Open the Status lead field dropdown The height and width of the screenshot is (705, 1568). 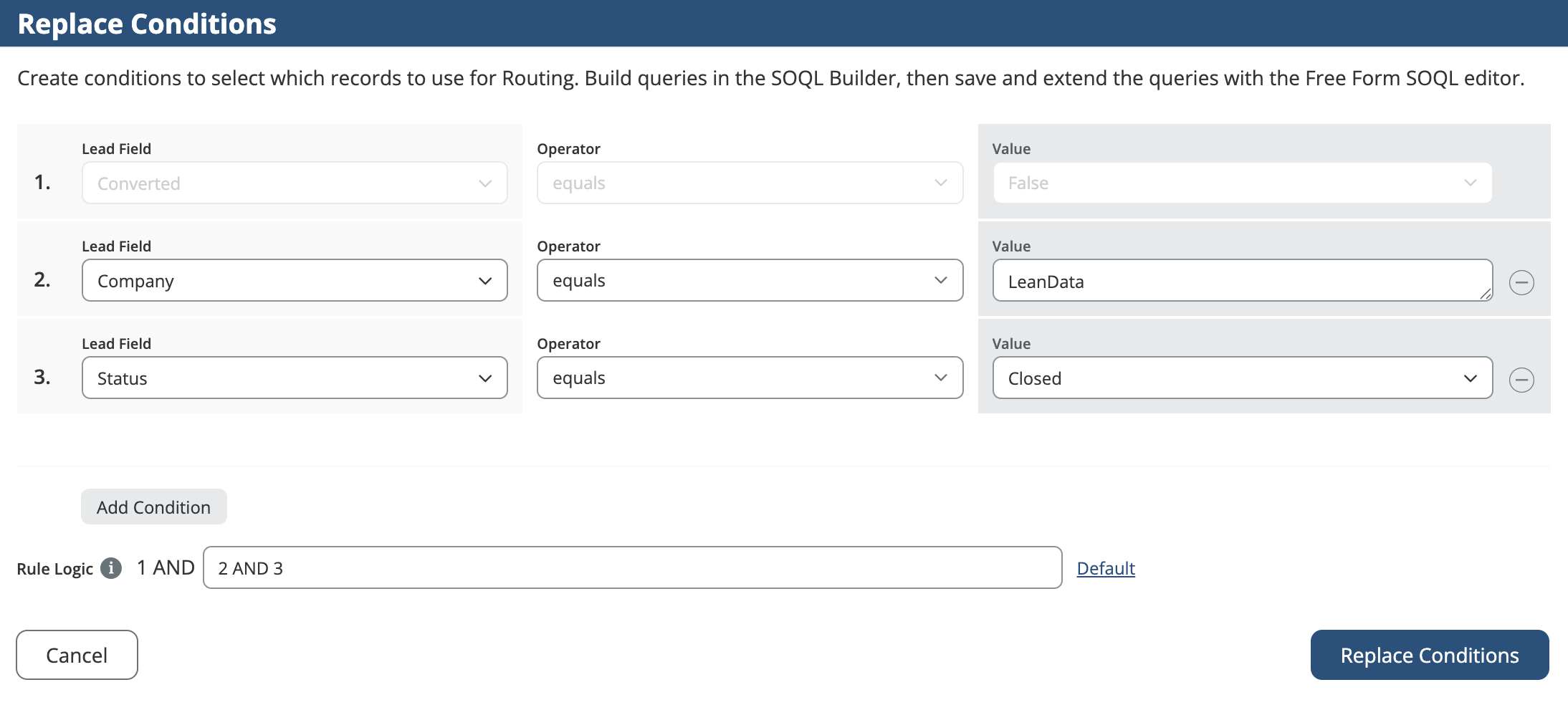295,378
